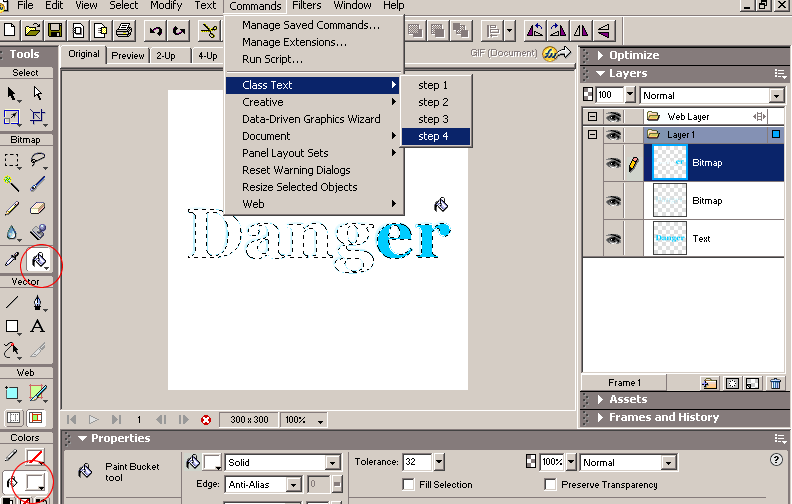The image size is (792, 504).
Task: Open the canvas zoom 100% dropdown
Action: coord(320,420)
